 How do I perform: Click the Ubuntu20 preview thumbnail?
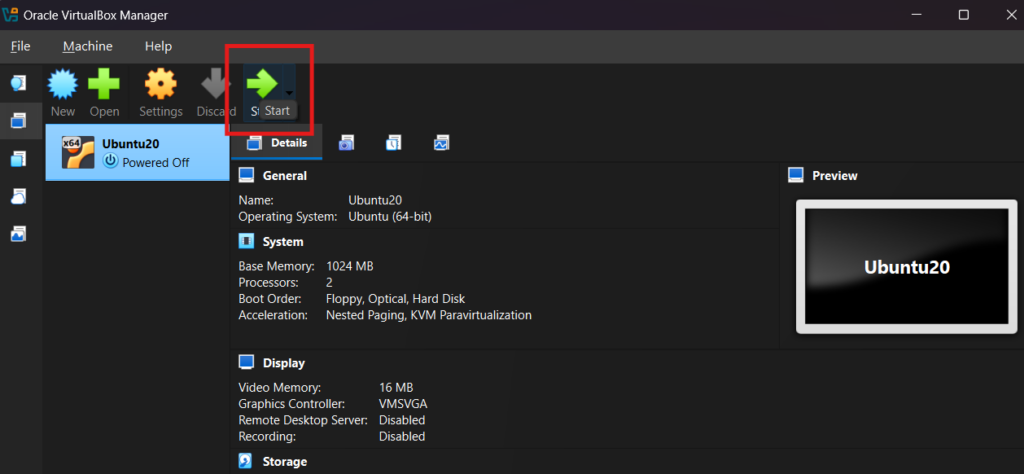pyautogui.click(x=906, y=267)
